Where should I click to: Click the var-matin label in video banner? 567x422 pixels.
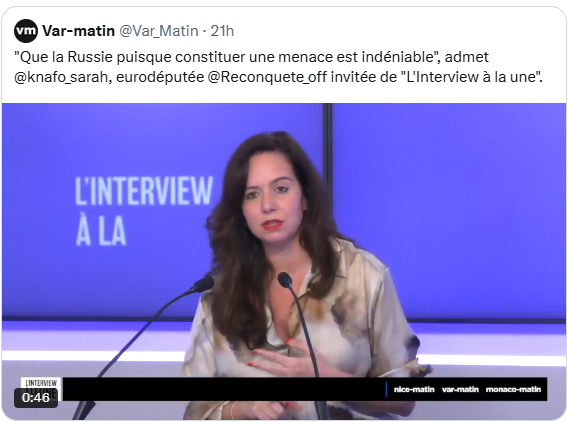tap(460, 389)
